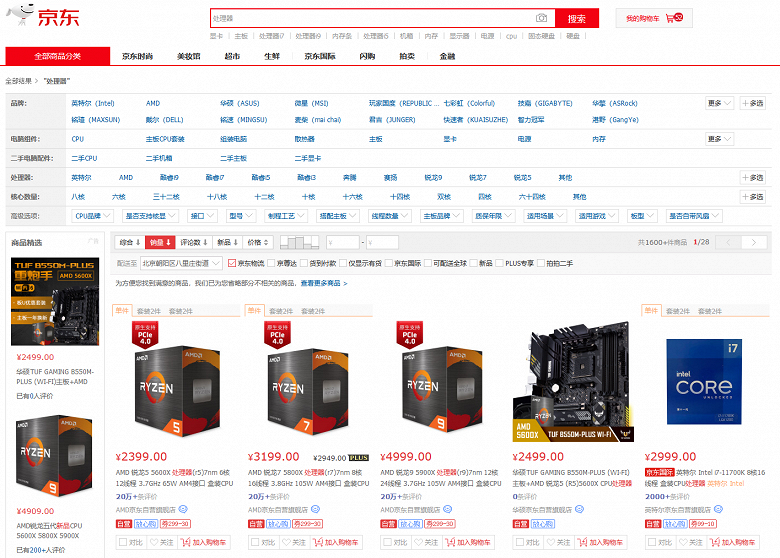Add TUF B550M-PLUS bundle to cart

point(600,542)
